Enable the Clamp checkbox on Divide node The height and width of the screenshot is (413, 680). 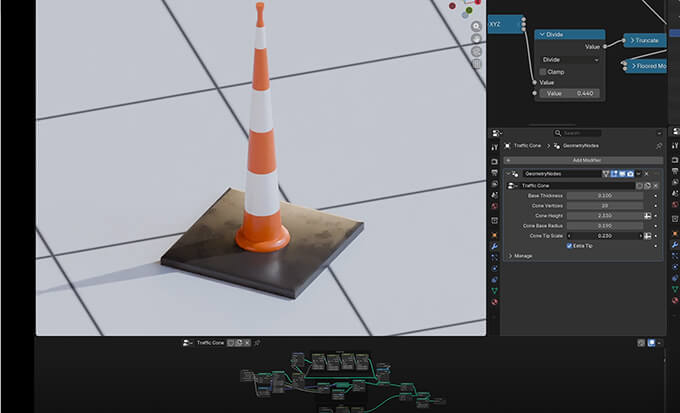pyautogui.click(x=543, y=71)
